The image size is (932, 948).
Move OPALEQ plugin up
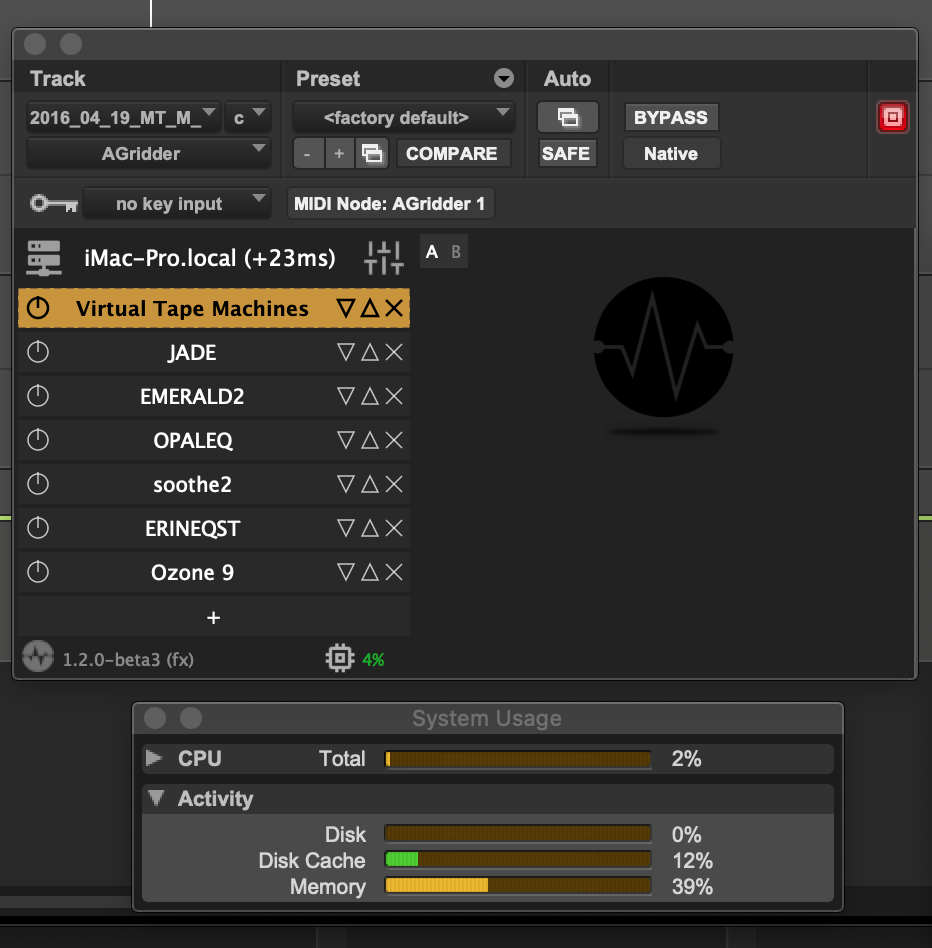pyautogui.click(x=370, y=440)
